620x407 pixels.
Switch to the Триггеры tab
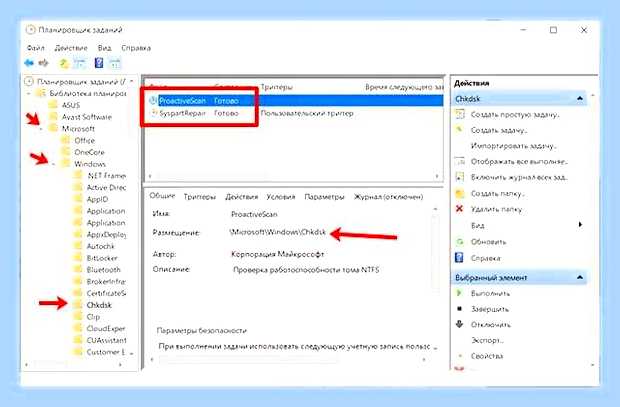click(200, 197)
